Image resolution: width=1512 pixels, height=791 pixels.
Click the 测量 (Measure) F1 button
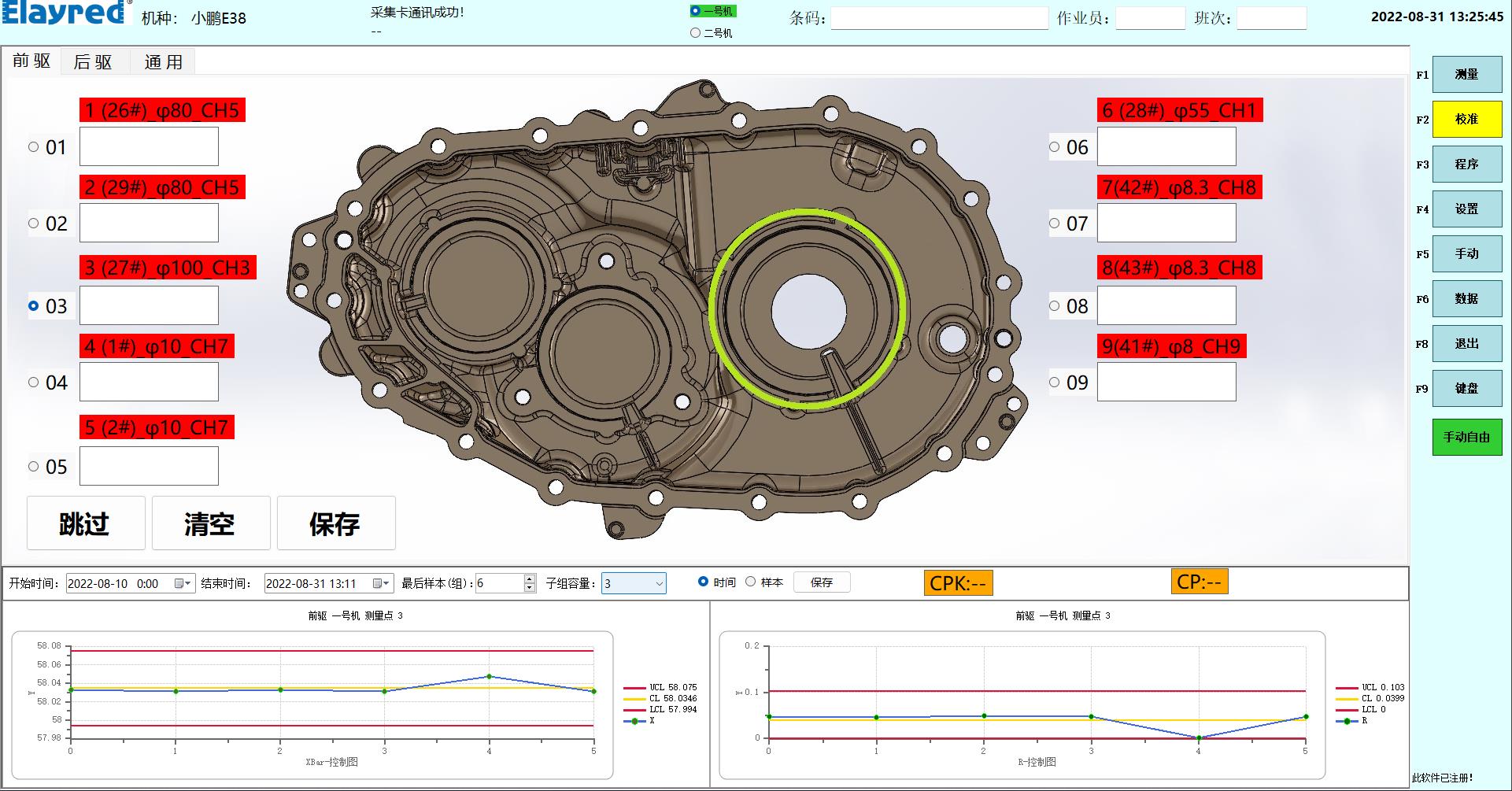click(1466, 75)
